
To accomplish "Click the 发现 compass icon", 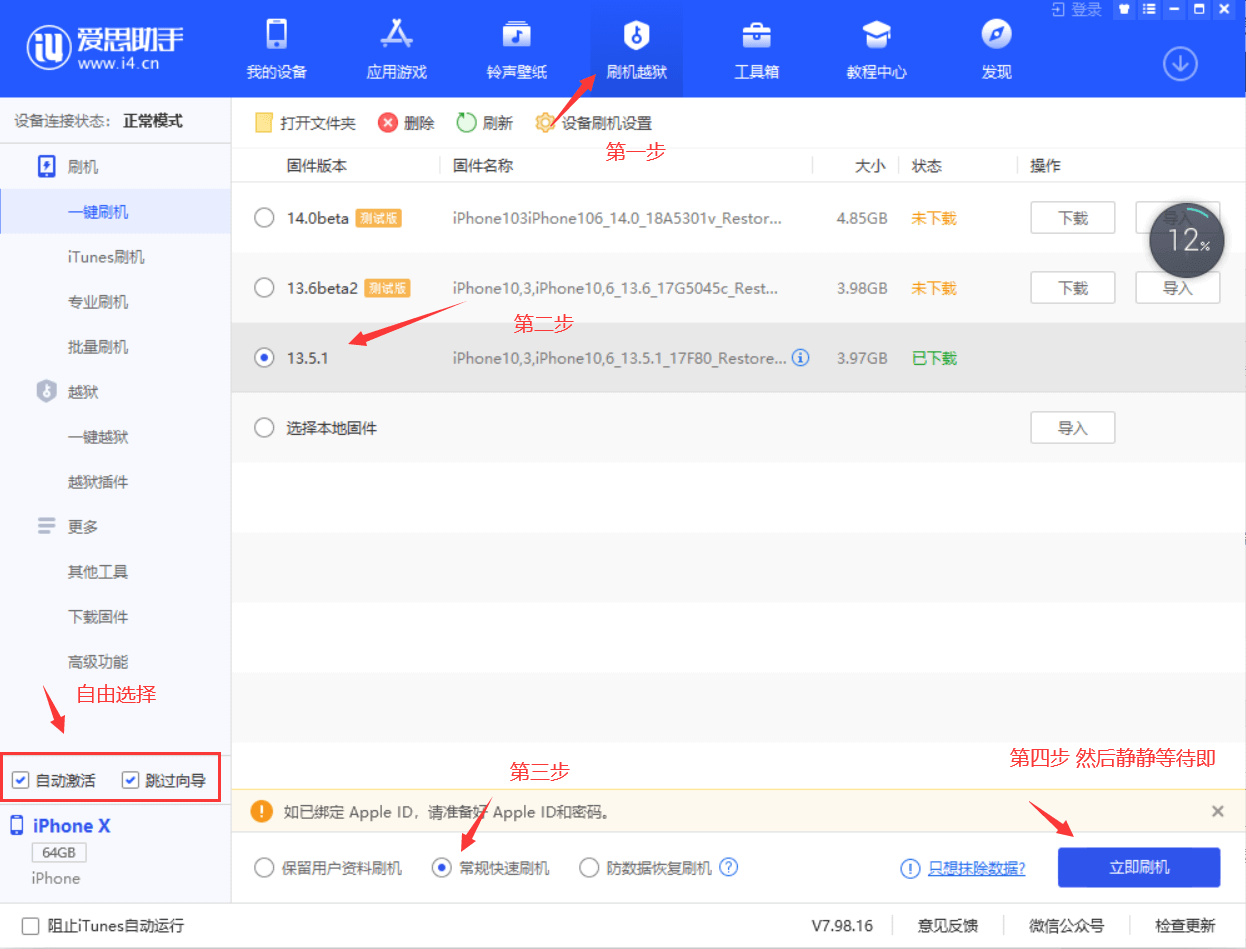I will 996,35.
